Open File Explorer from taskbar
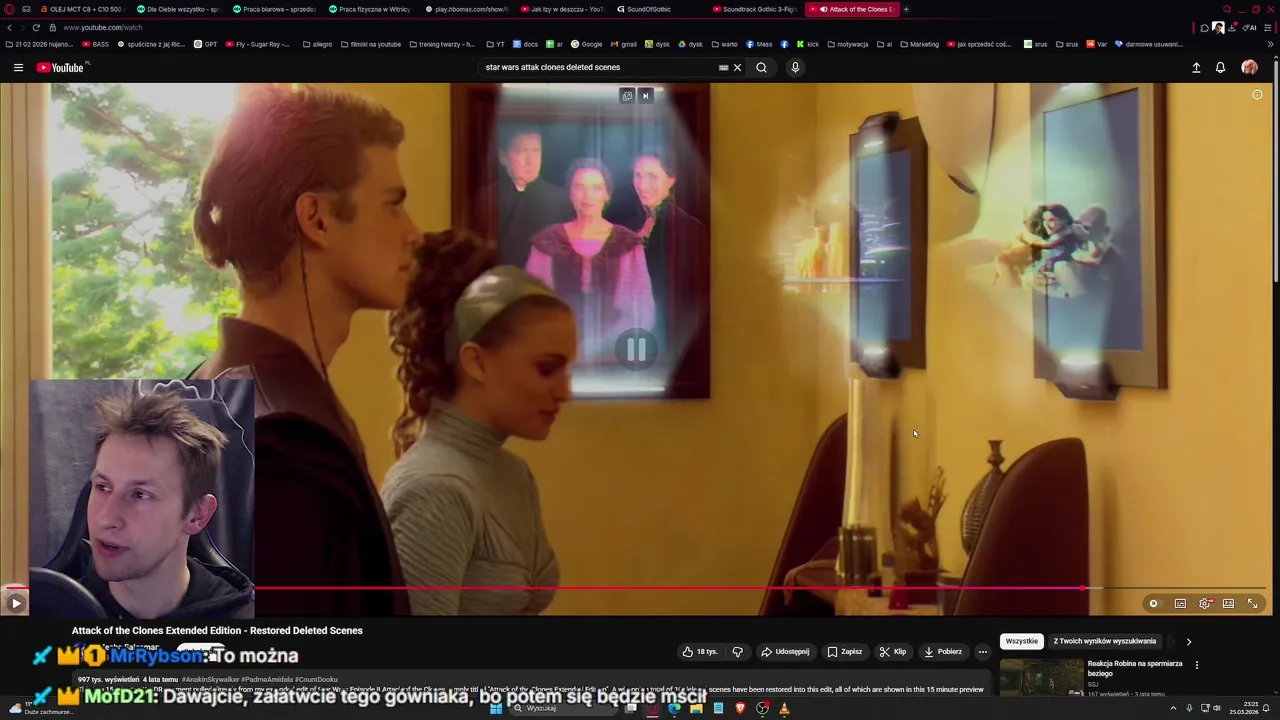 click(x=696, y=708)
